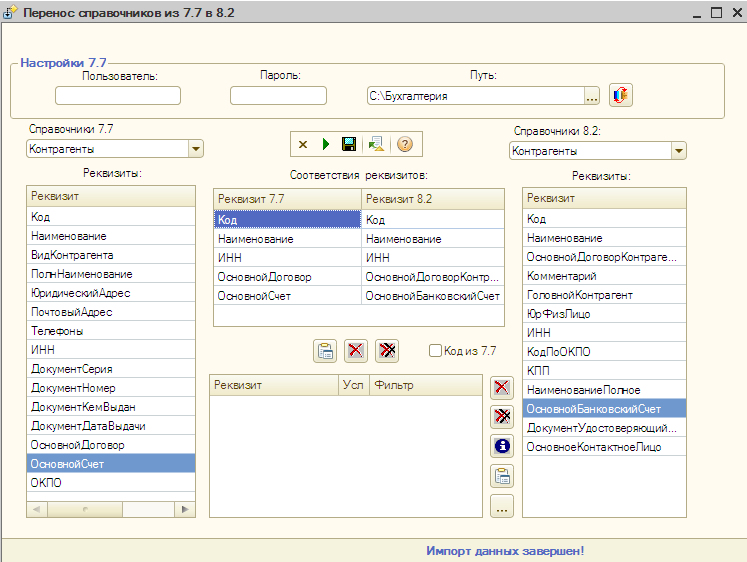The height and width of the screenshot is (562, 747).
Task: Select 'Телефоны' in 7.7 list
Action: [x=111, y=331]
